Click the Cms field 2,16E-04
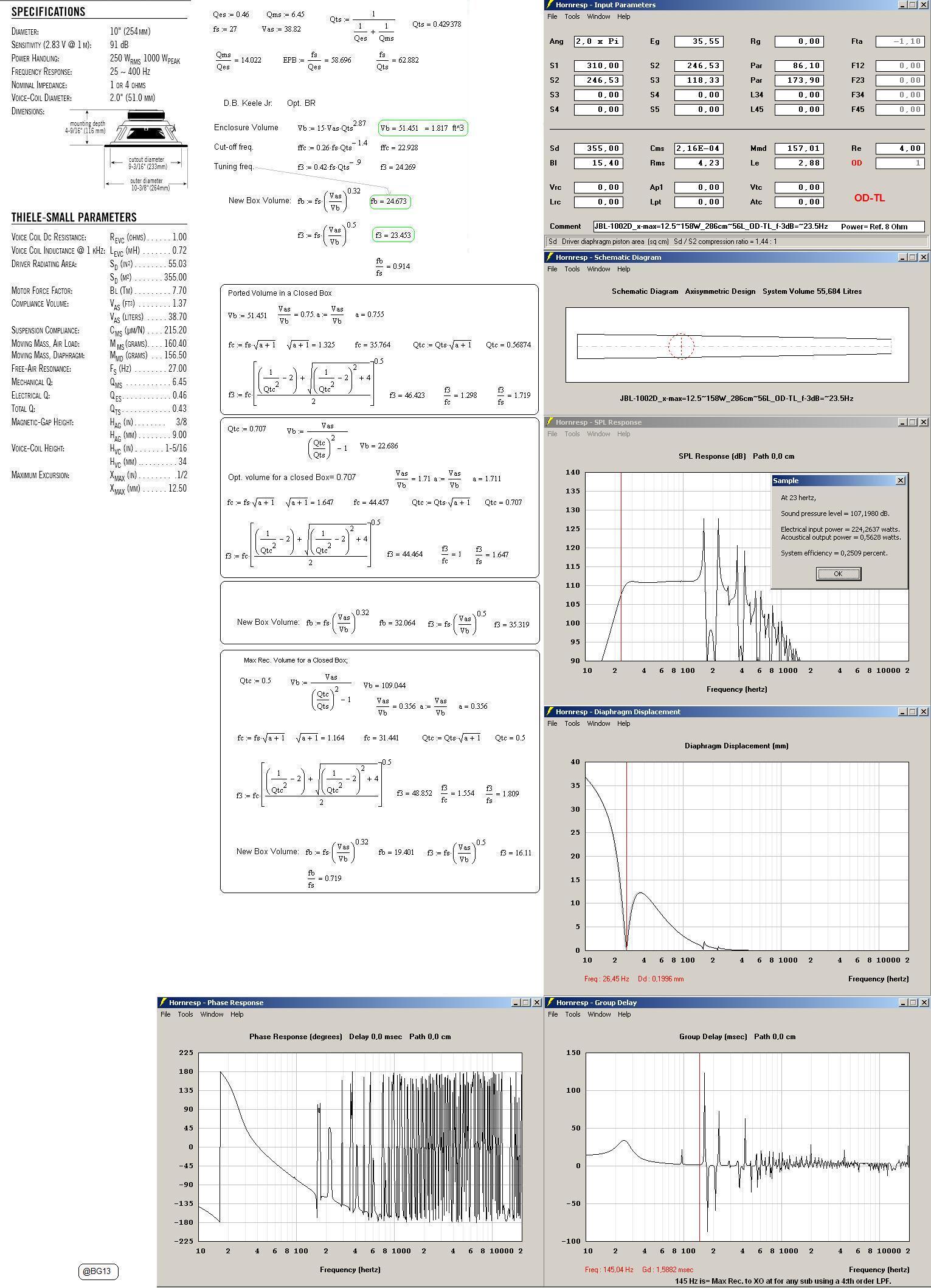 pyautogui.click(x=699, y=148)
